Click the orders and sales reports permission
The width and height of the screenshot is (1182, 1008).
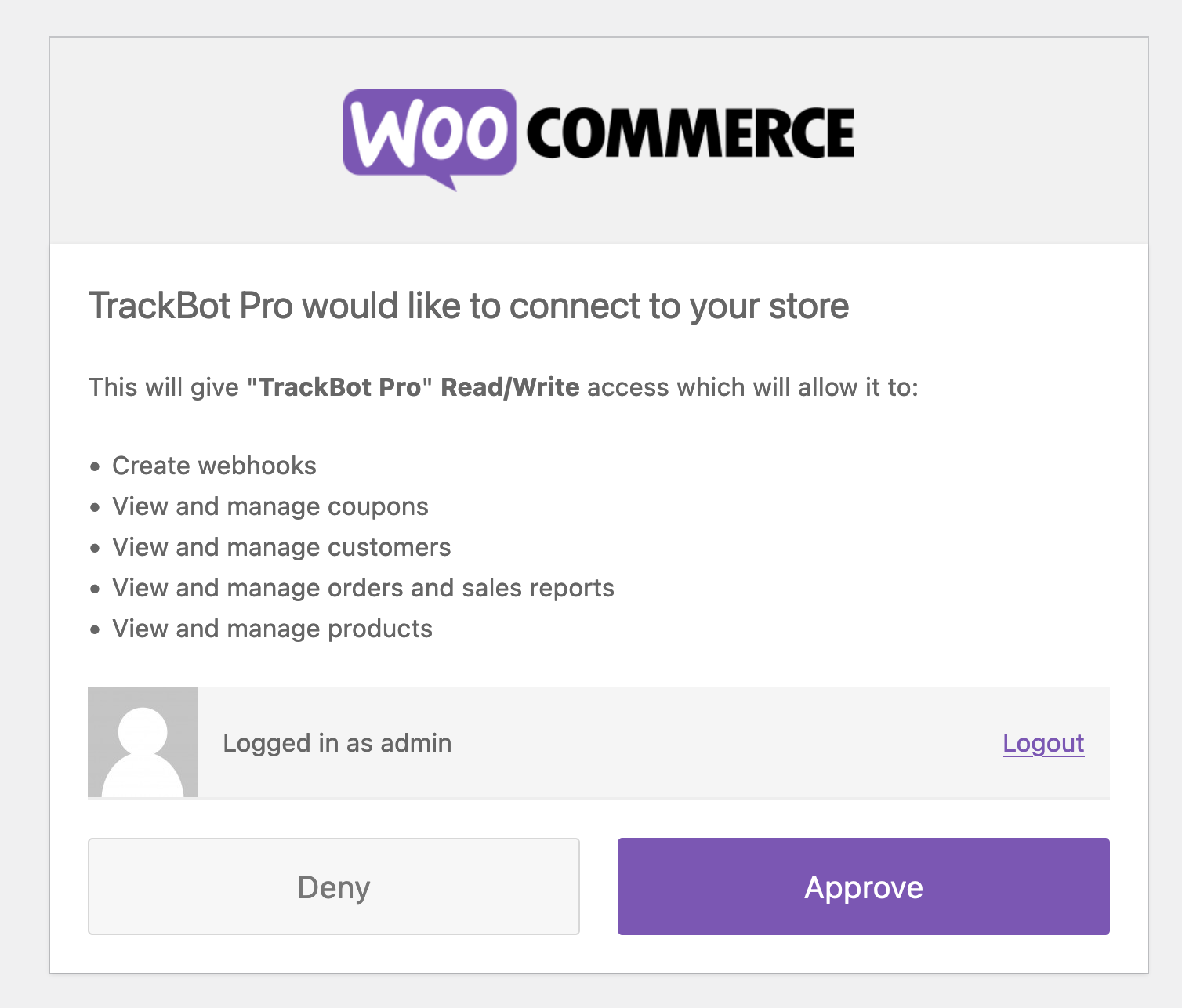coord(363,588)
